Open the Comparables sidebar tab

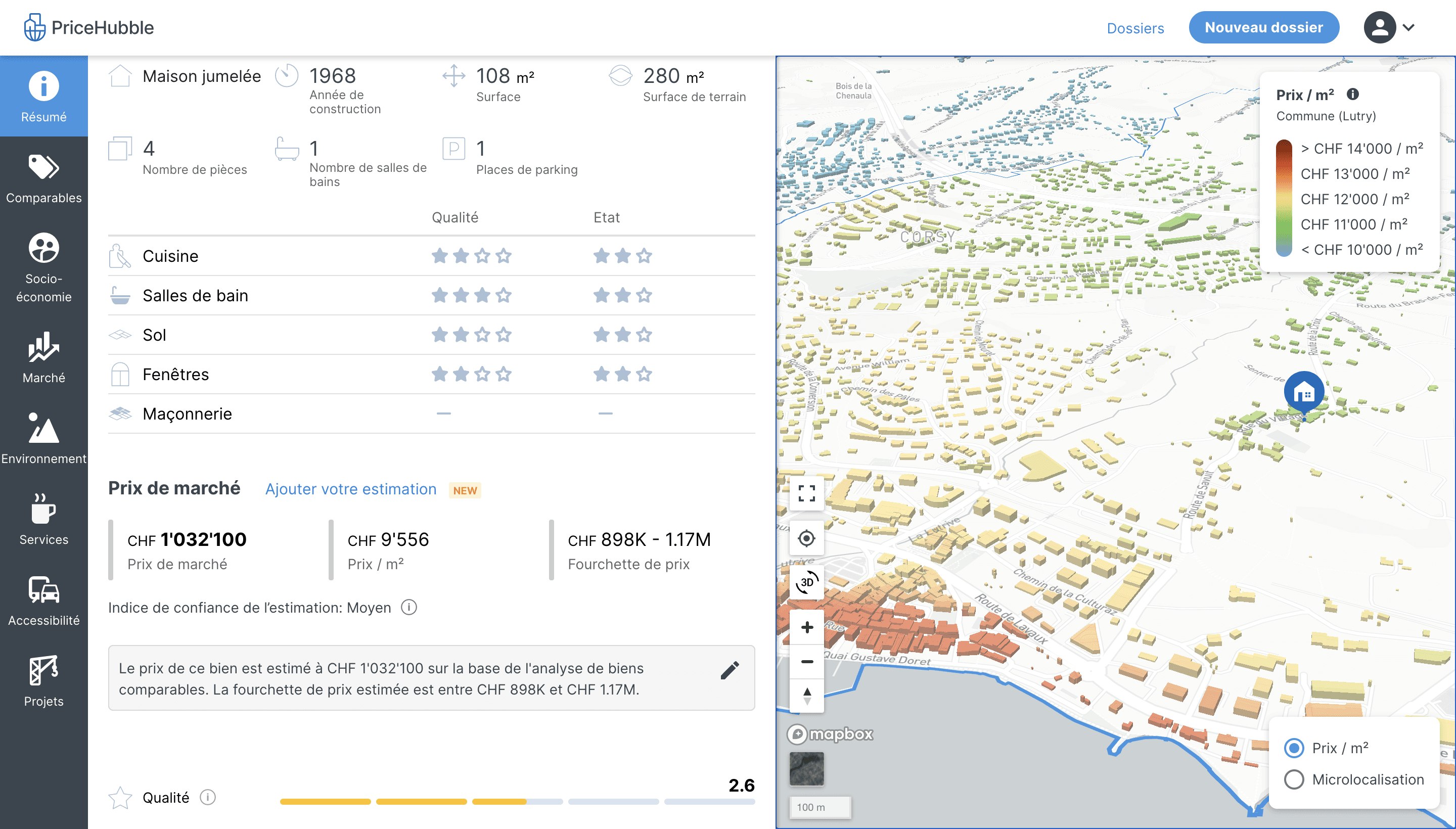tap(44, 177)
